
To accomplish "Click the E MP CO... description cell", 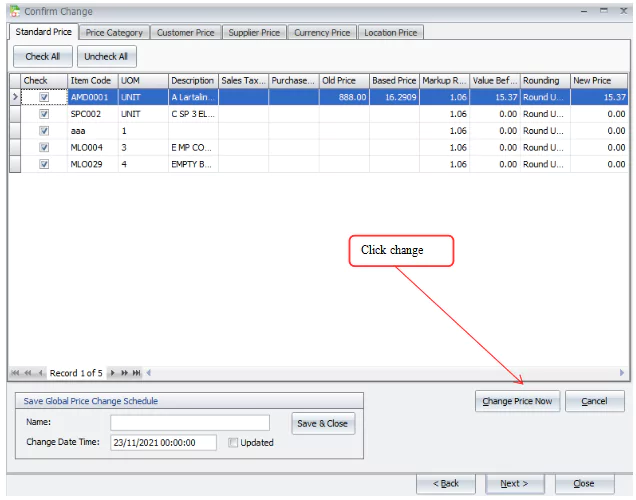I will tap(193, 147).
